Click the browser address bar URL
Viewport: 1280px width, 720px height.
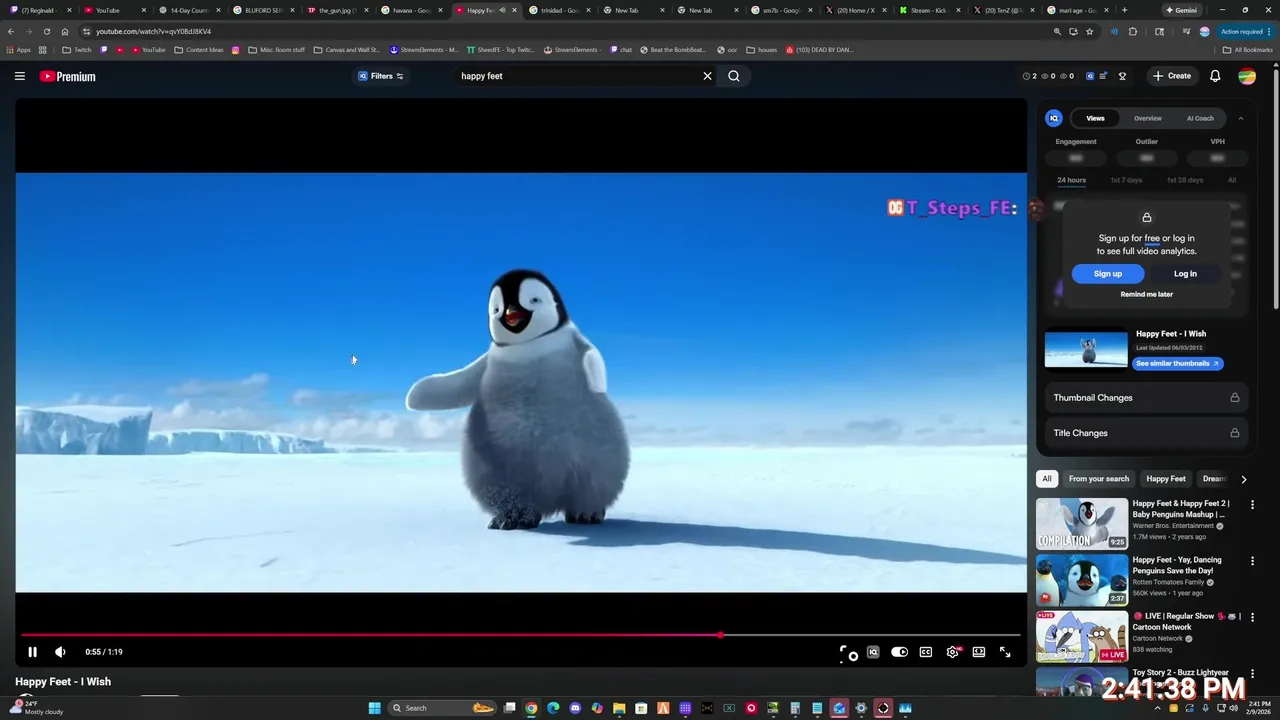[154, 31]
